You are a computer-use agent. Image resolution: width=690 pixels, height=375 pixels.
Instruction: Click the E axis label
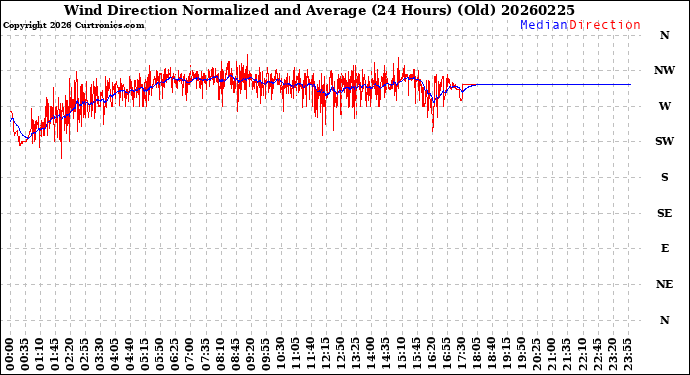664,249
